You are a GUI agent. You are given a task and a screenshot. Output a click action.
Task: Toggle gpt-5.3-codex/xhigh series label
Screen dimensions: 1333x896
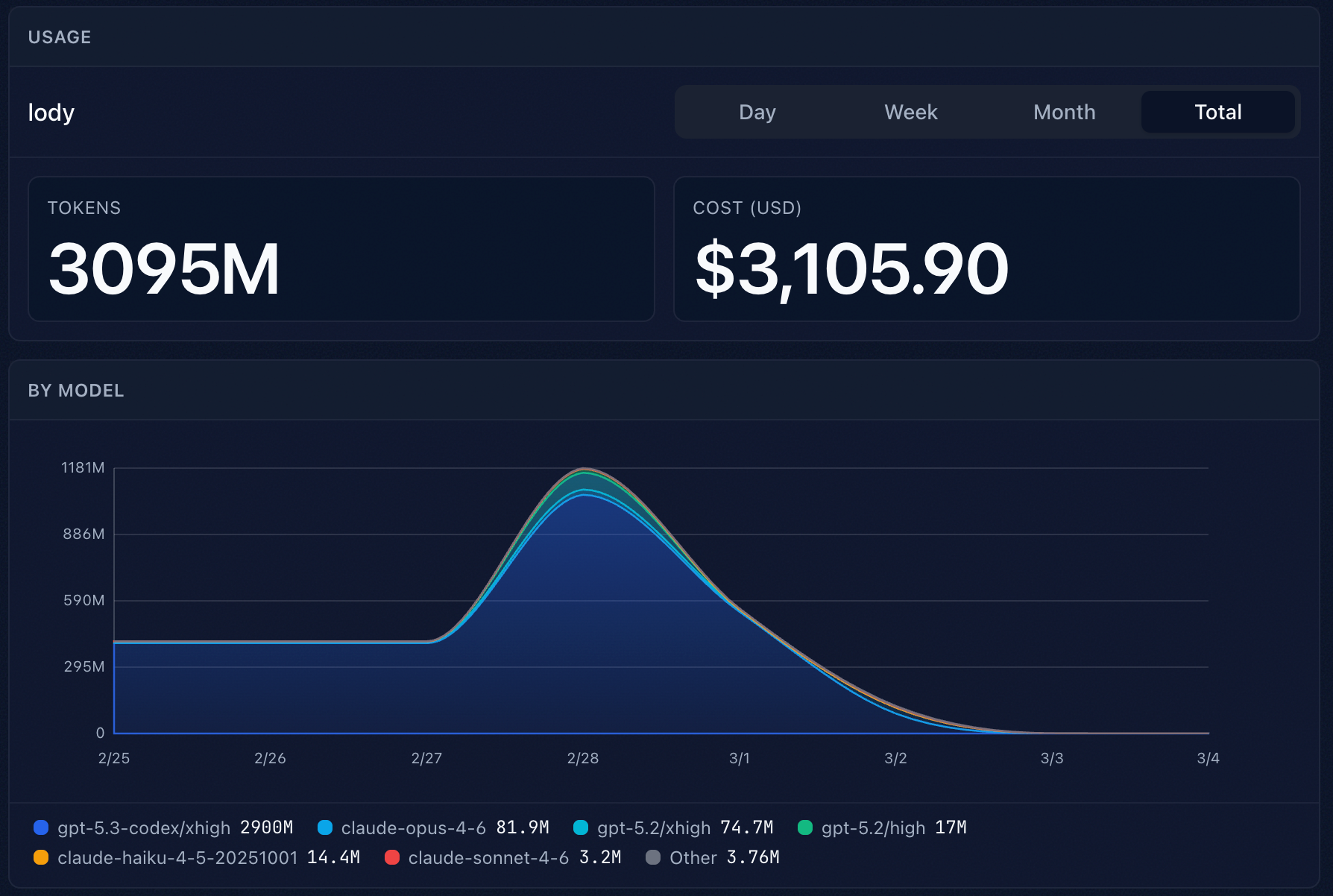(144, 827)
